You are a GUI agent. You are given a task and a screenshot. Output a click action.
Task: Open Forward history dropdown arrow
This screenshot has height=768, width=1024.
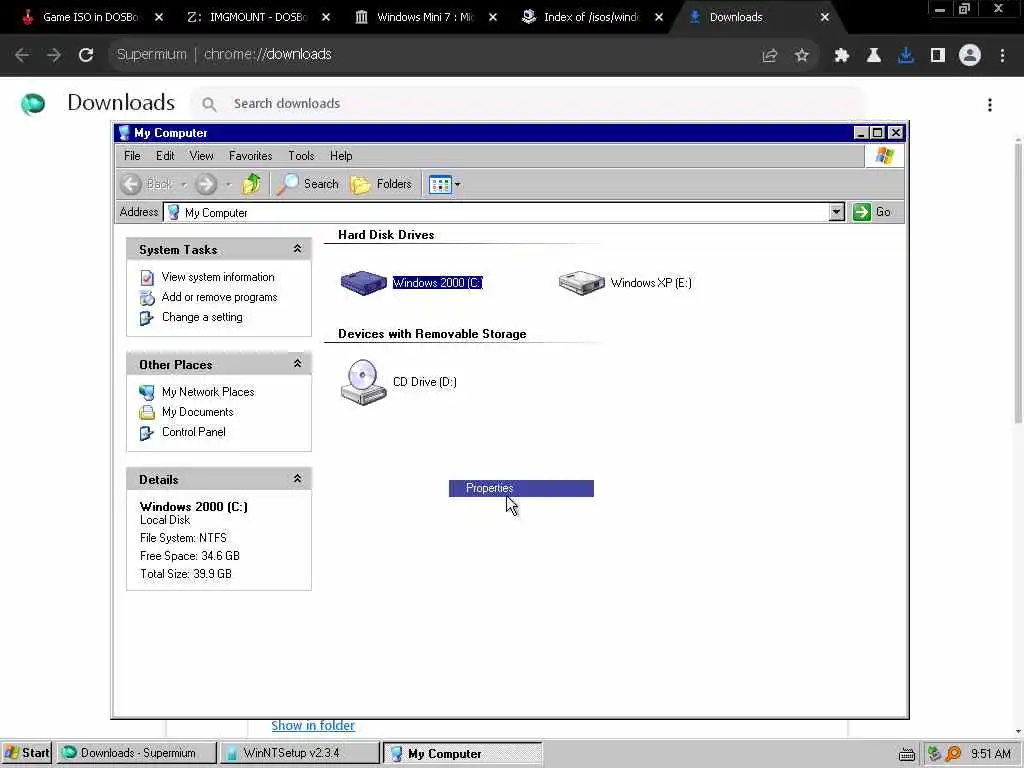pyautogui.click(x=229, y=185)
